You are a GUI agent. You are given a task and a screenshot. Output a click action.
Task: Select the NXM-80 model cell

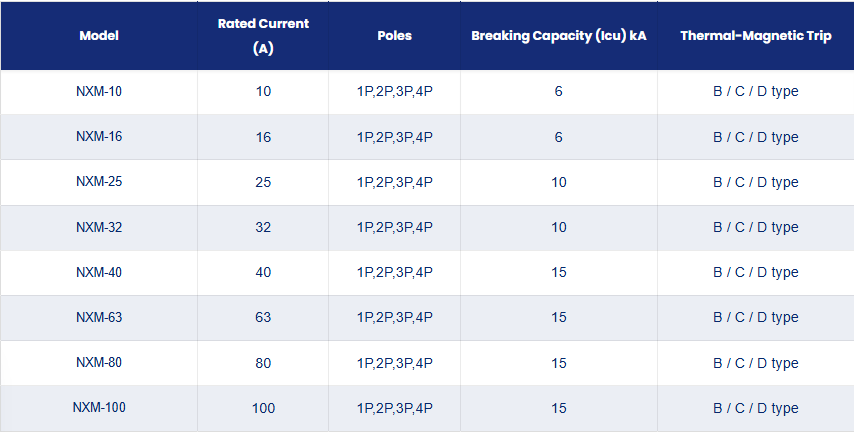click(99, 363)
